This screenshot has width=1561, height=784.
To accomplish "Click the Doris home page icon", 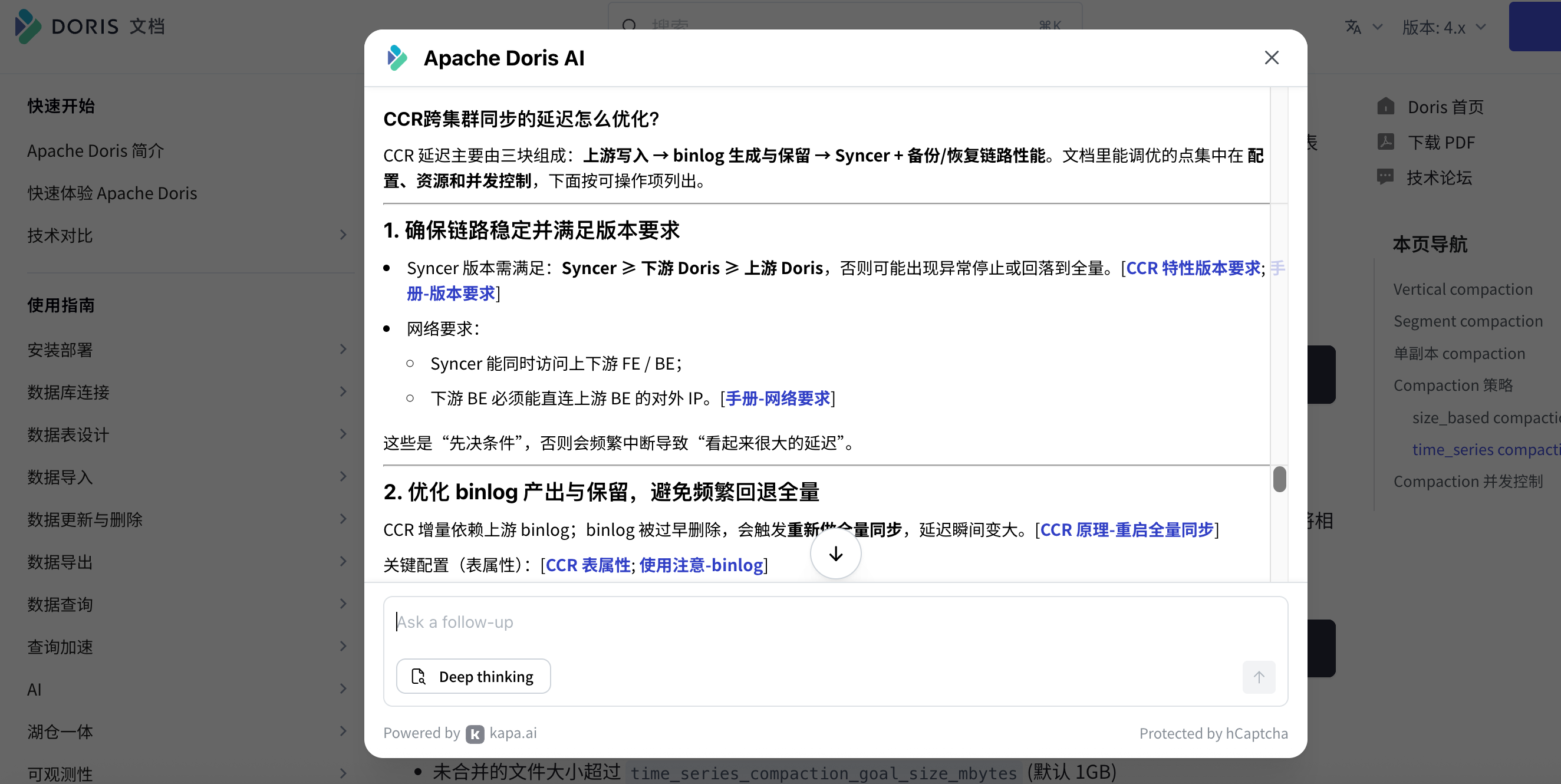I will [x=1385, y=107].
